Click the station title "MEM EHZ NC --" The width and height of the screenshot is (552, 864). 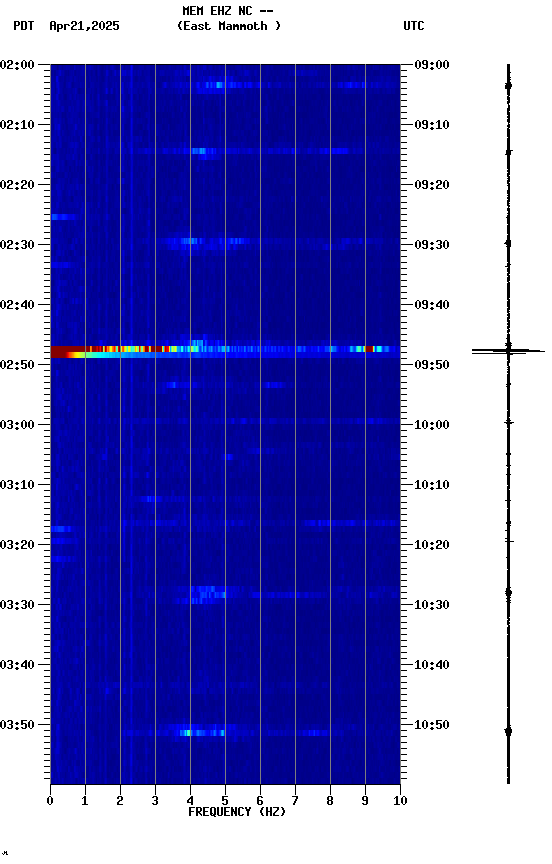[228, 11]
